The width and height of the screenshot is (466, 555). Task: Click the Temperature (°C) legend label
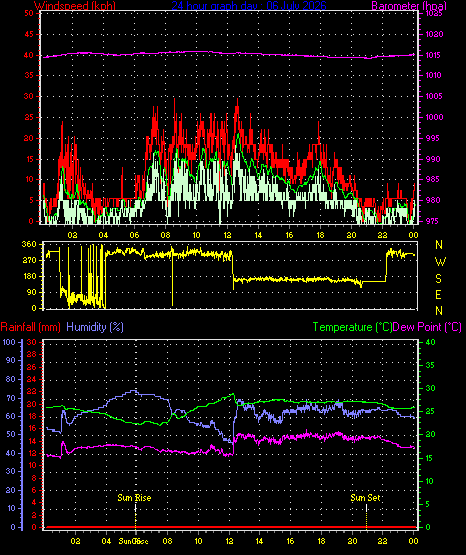click(x=352, y=327)
